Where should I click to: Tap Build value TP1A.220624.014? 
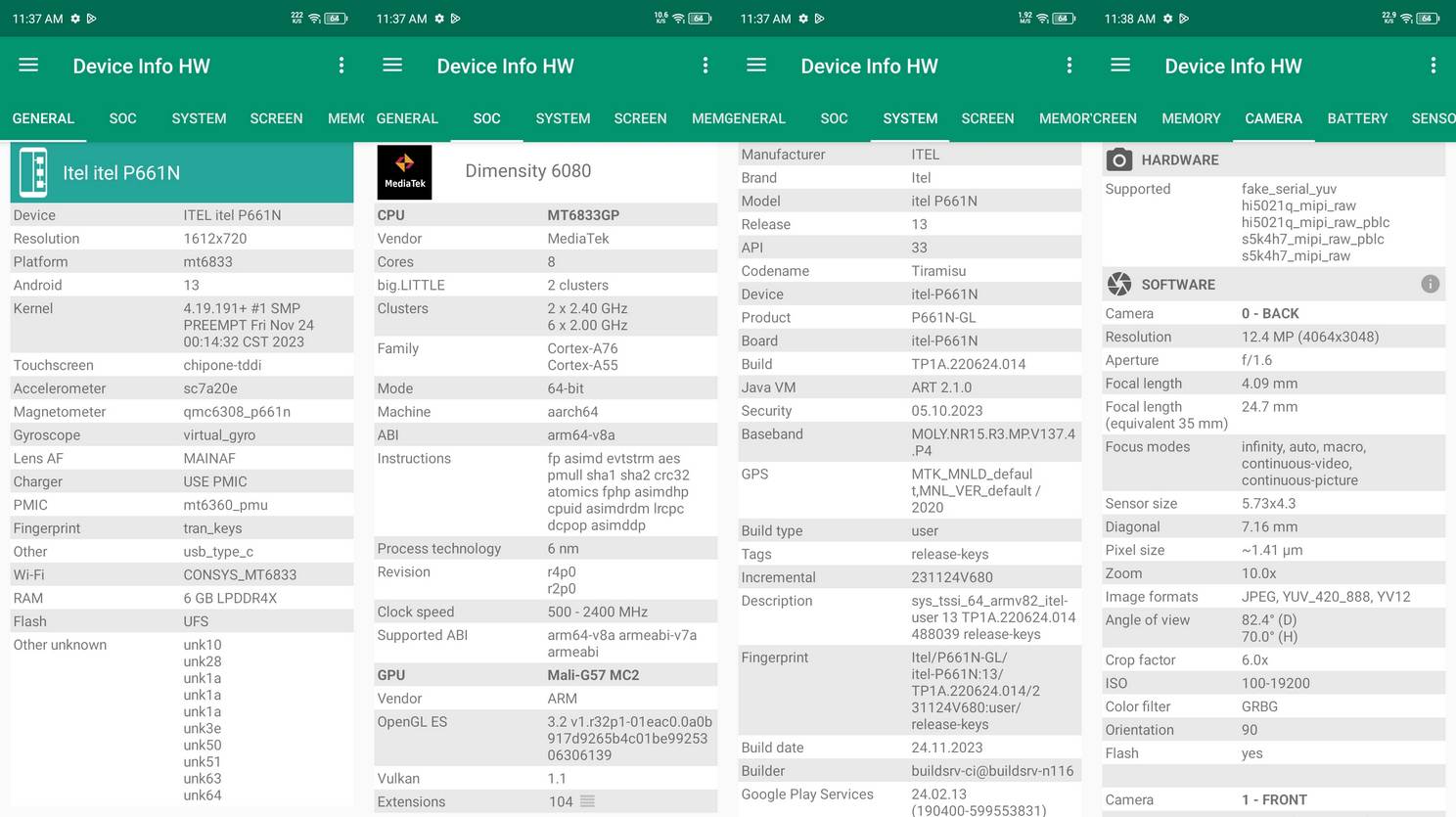pyautogui.click(x=969, y=364)
